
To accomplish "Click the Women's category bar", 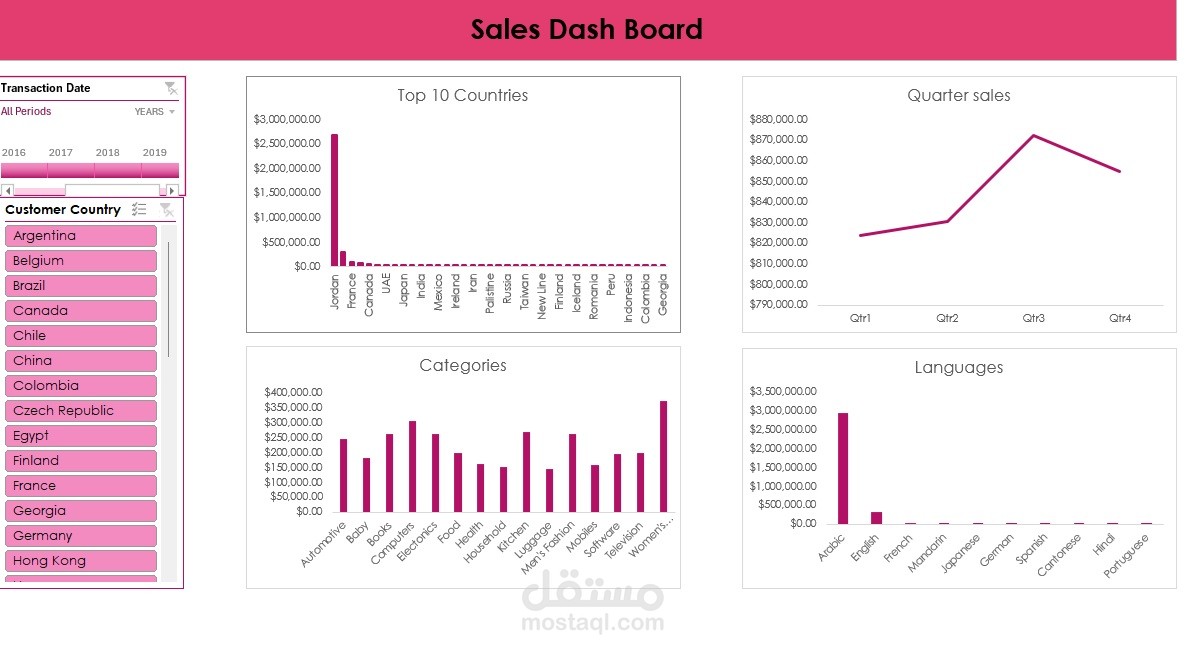I will (663, 456).
